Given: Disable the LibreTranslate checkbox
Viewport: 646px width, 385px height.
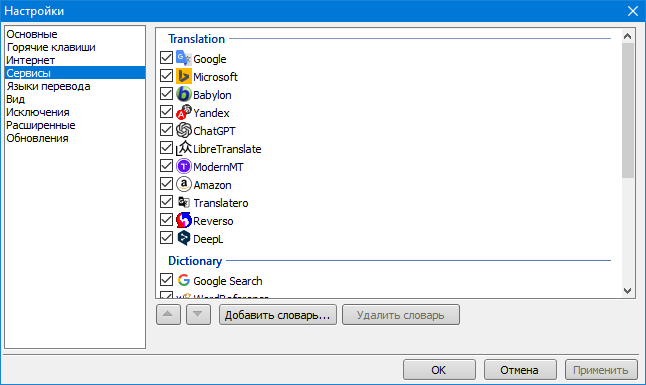Looking at the screenshot, I should click(166, 148).
